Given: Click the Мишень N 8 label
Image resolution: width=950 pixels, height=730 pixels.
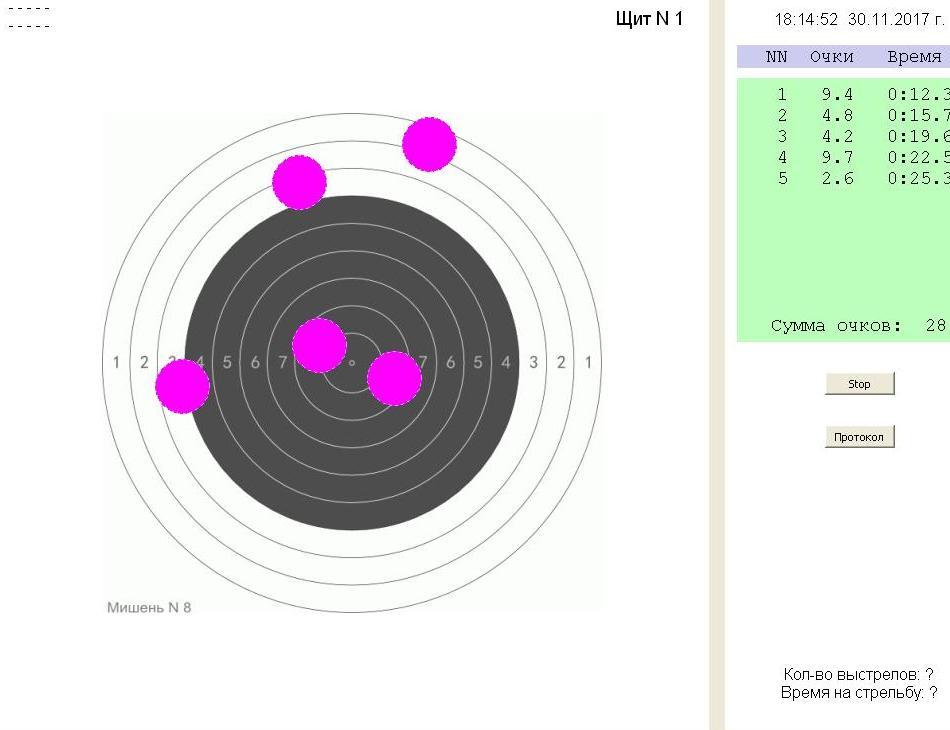Looking at the screenshot, I should coord(149,607).
